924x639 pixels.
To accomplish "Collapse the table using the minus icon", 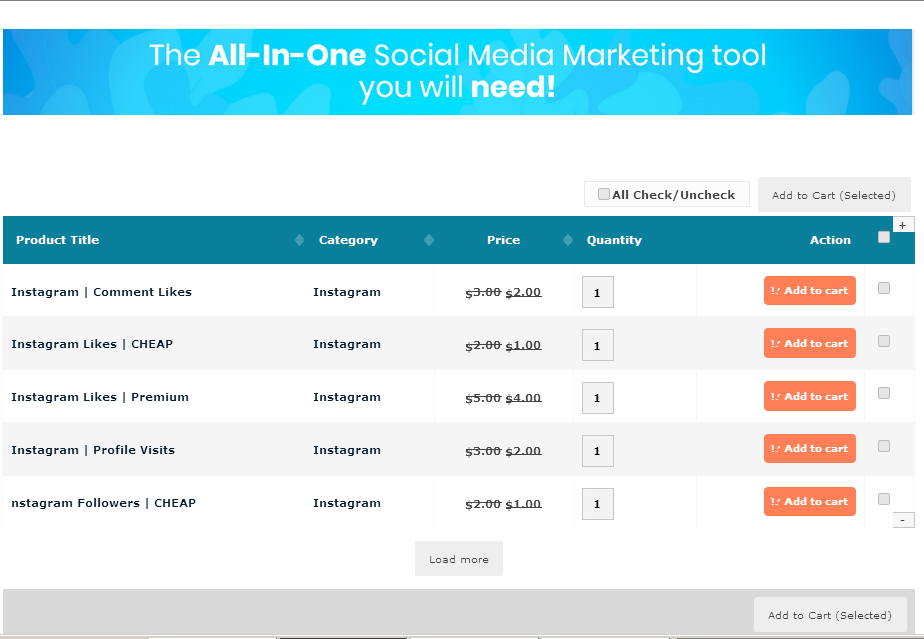I will (x=903, y=519).
